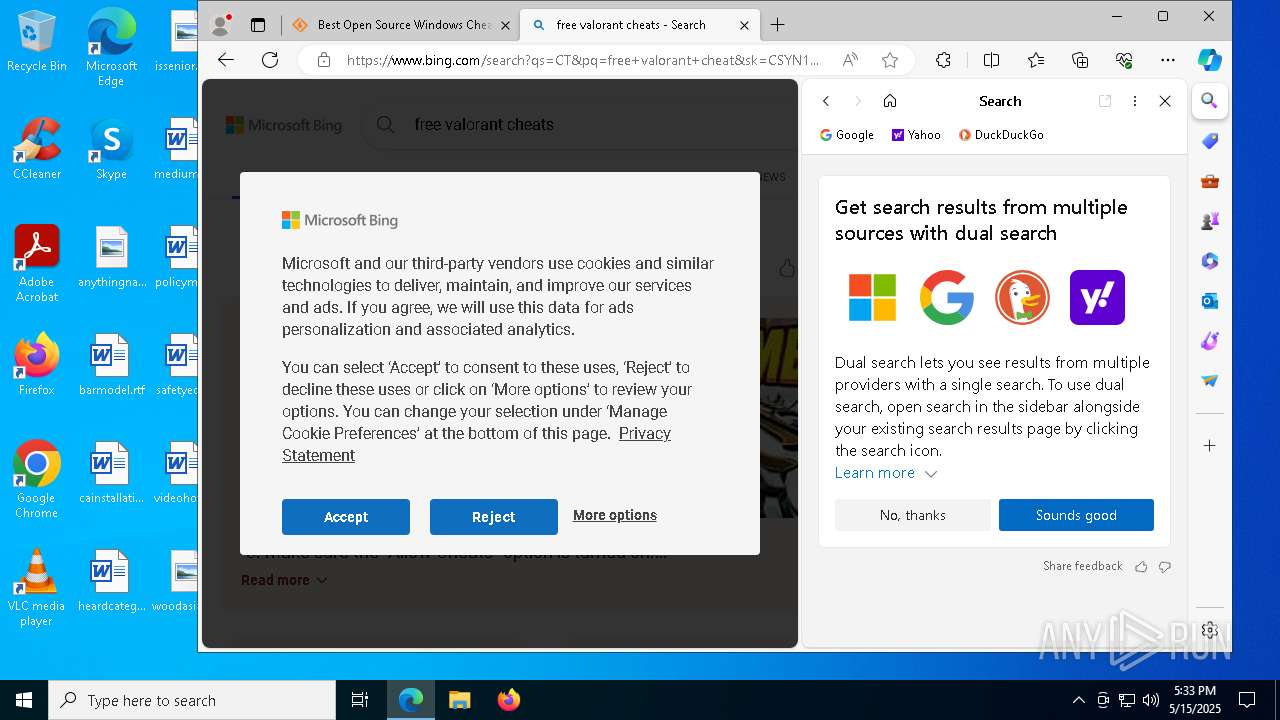1280x720 pixels.
Task: Open Edge Settings and more menu
Action: click(1168, 60)
